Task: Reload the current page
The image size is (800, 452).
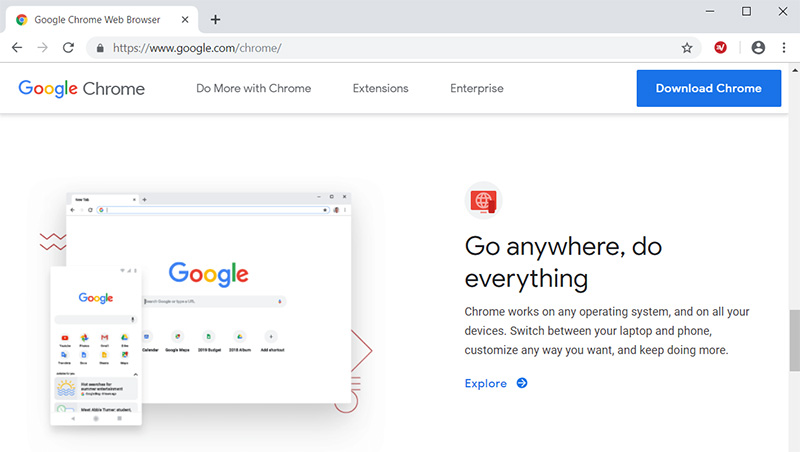Action: click(68, 48)
